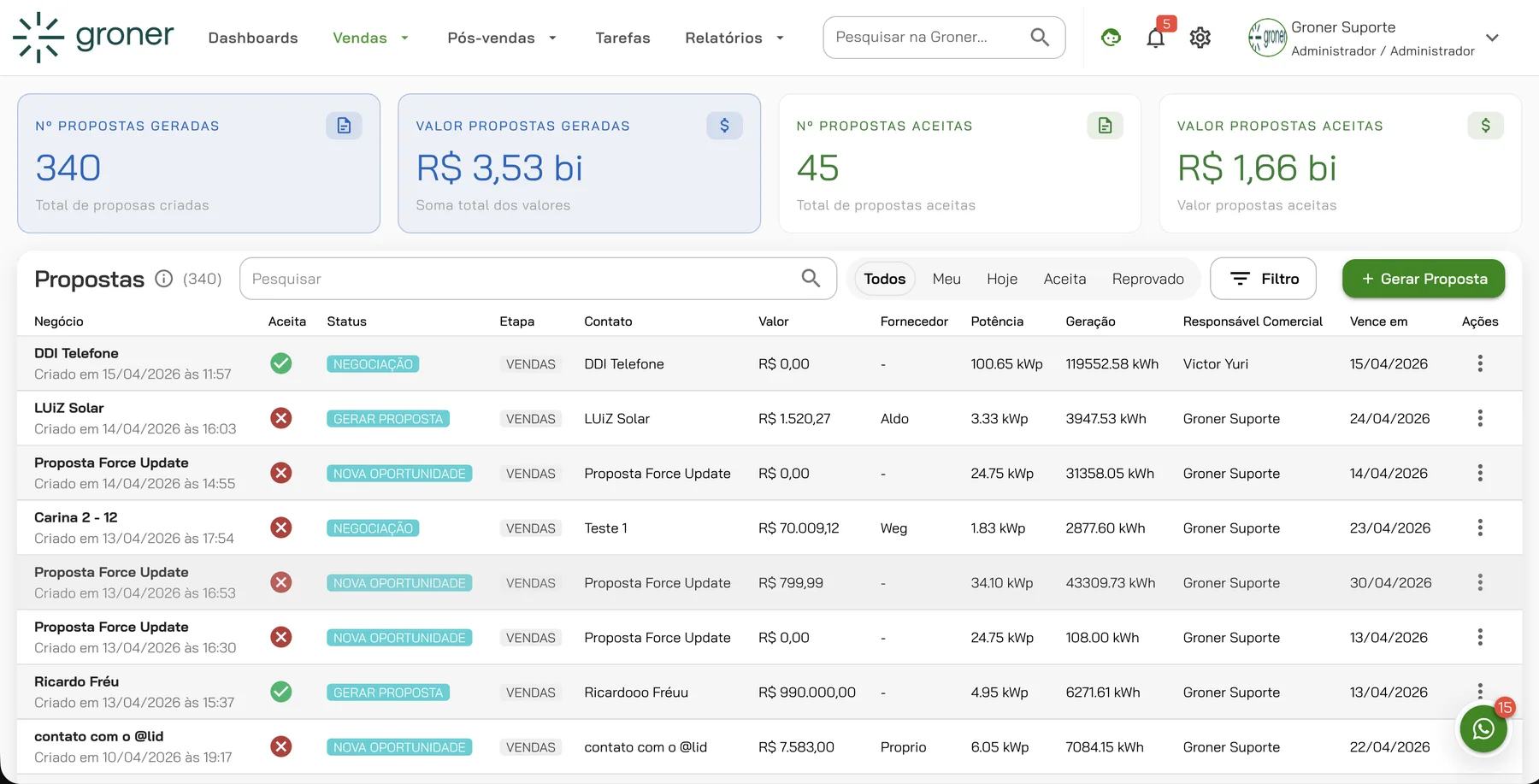Open the settings gear icon

point(1200,38)
